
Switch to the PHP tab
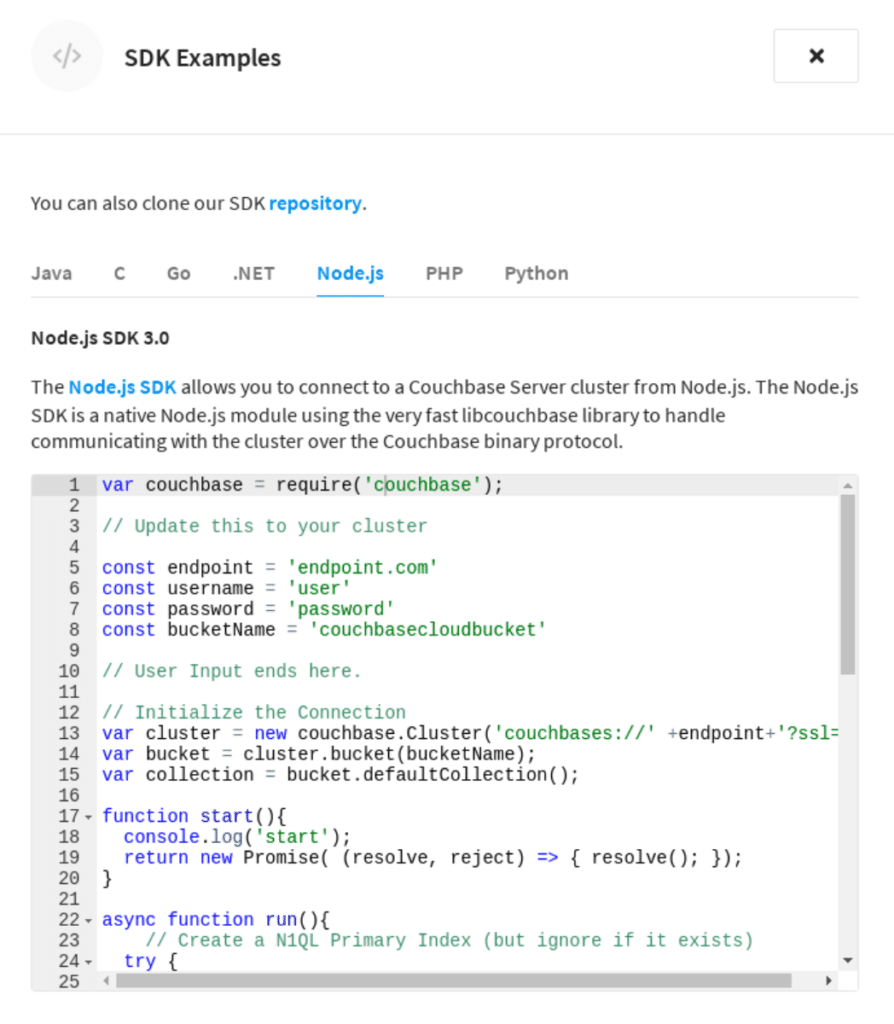pyautogui.click(x=444, y=273)
